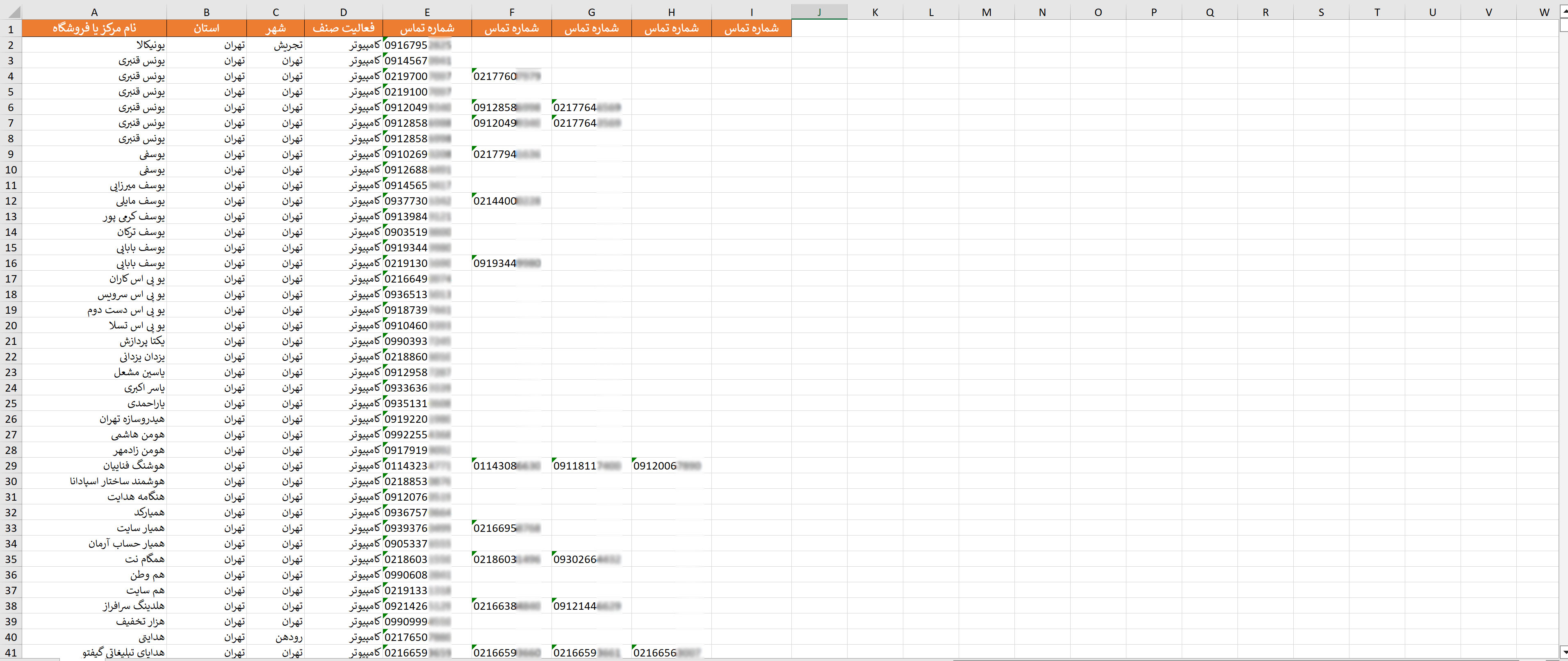1568x661 pixels.
Task: Select cell 'یوسف کرمی پور'
Action: pyautogui.click(x=94, y=217)
